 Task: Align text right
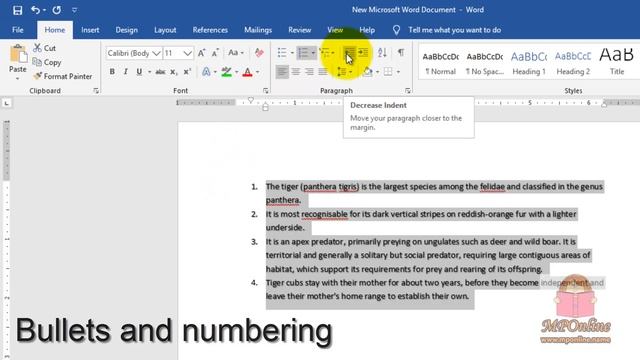point(309,72)
